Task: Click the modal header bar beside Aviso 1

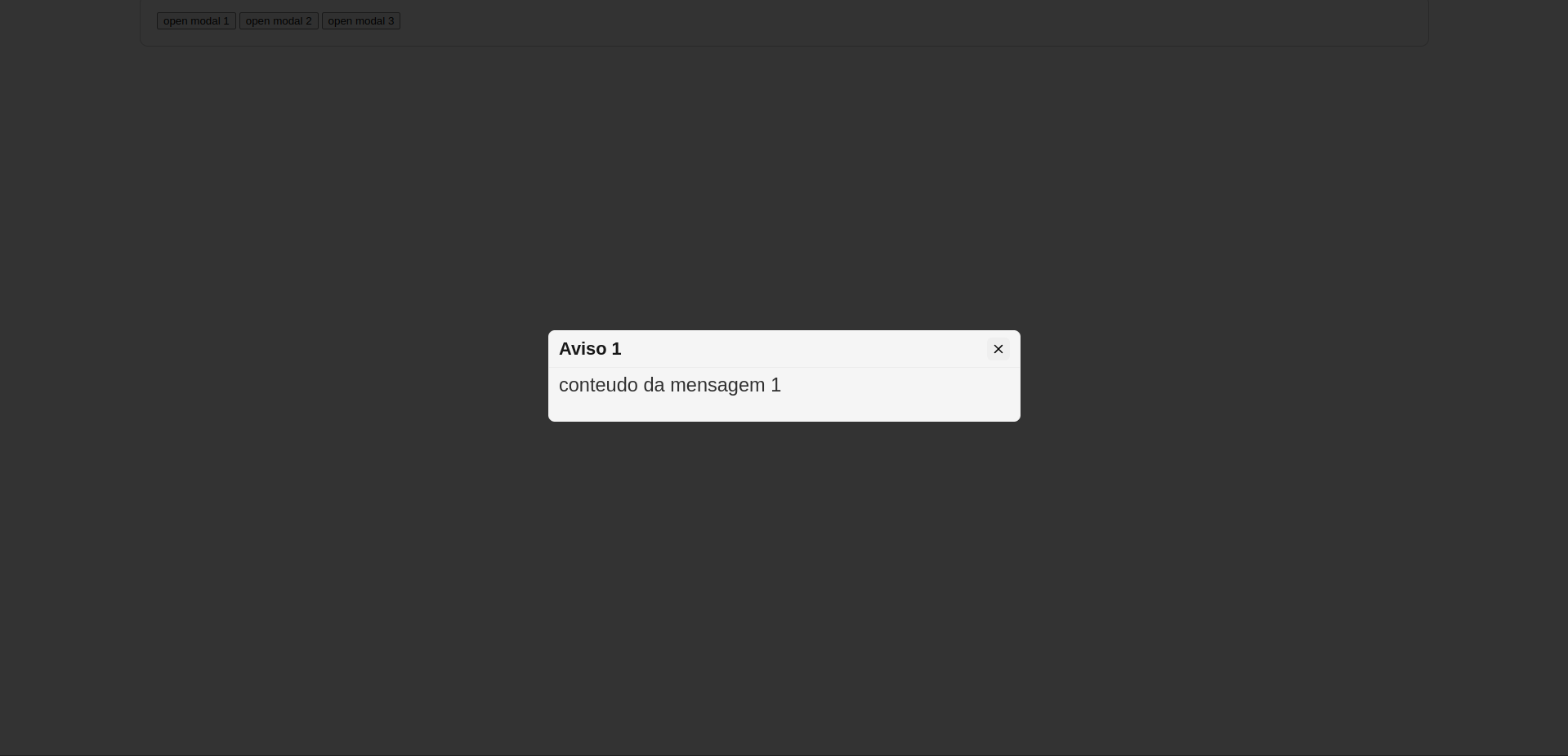Action: tap(801, 349)
